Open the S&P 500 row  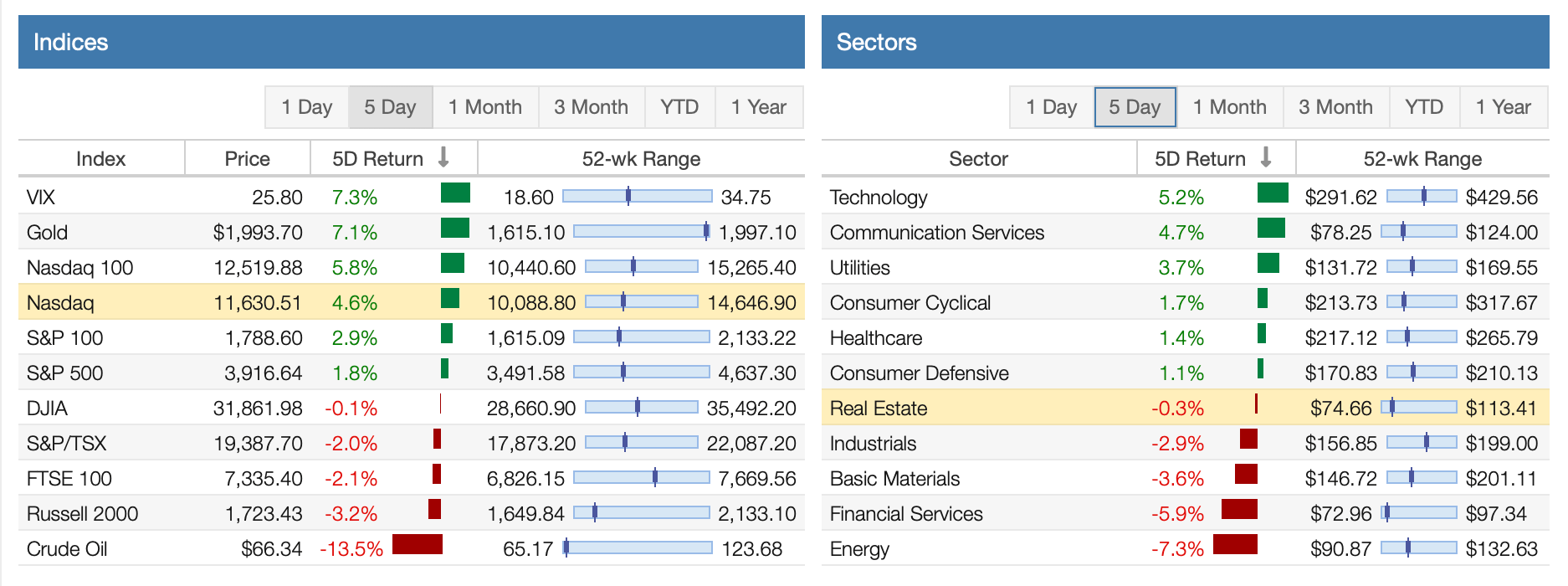click(412, 373)
